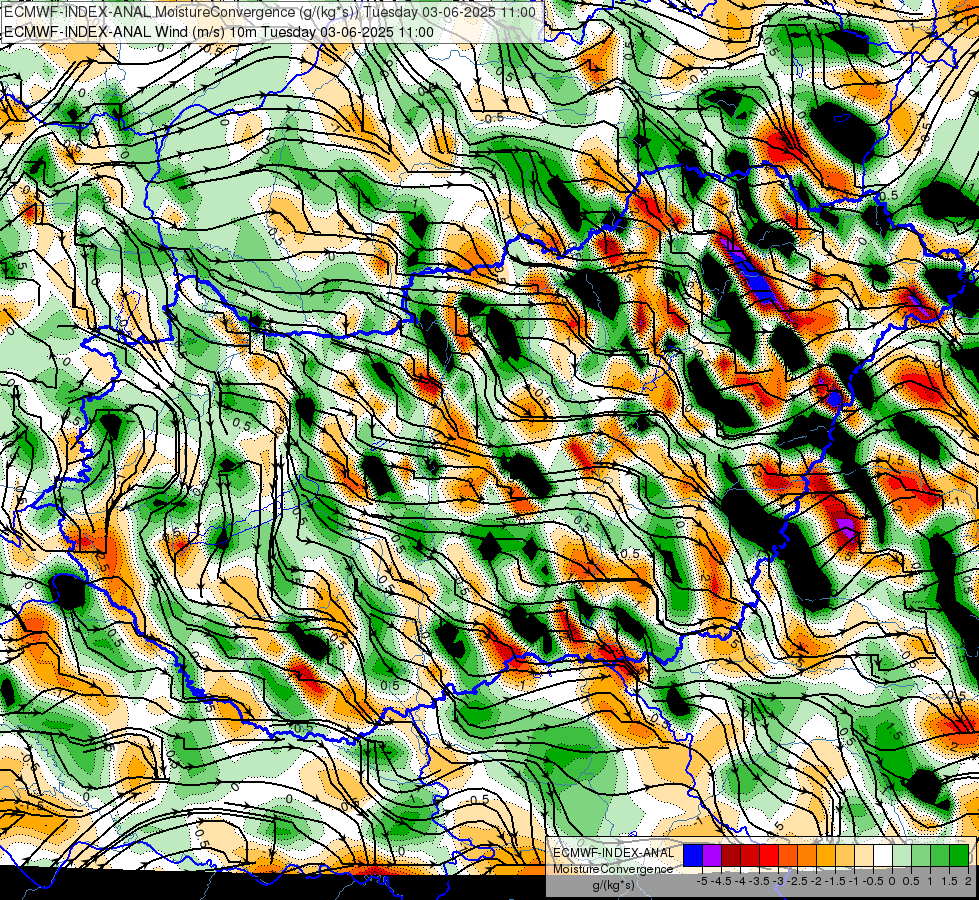Click the orange legend swatch (-2.5 to -2)
The width and height of the screenshot is (979, 900).
pyautogui.click(x=807, y=855)
